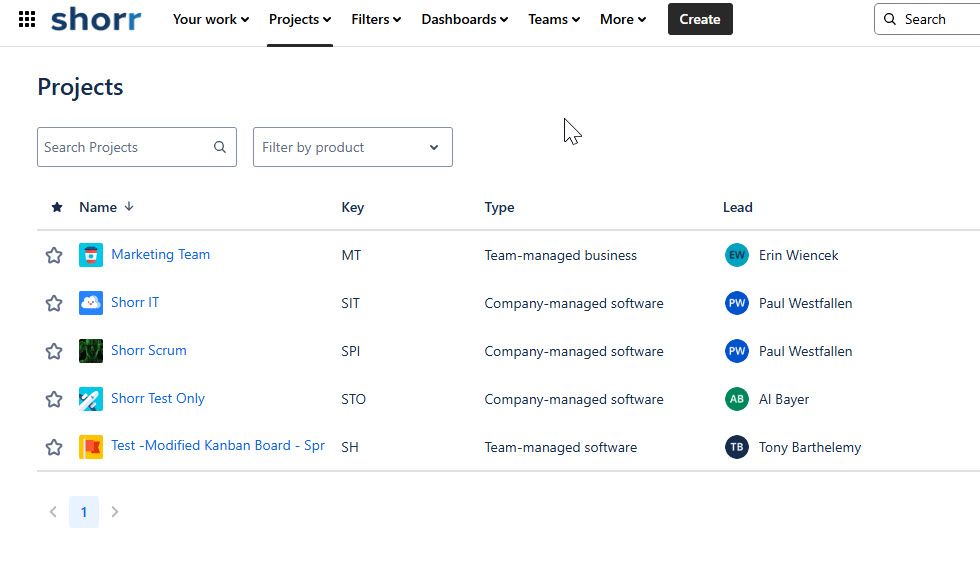Viewport: 980px width, 570px height.
Task: Click the Shorr IT cloud project icon
Action: (x=91, y=303)
